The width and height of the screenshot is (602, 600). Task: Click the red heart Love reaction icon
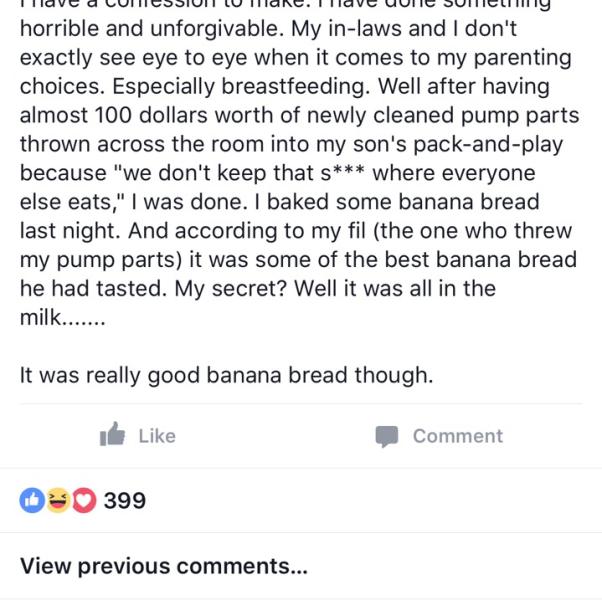coord(84,499)
